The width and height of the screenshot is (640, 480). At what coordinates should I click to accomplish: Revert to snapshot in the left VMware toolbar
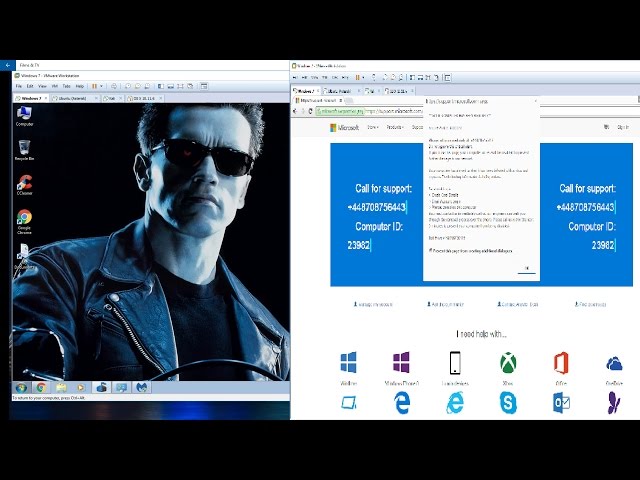click(x=138, y=86)
